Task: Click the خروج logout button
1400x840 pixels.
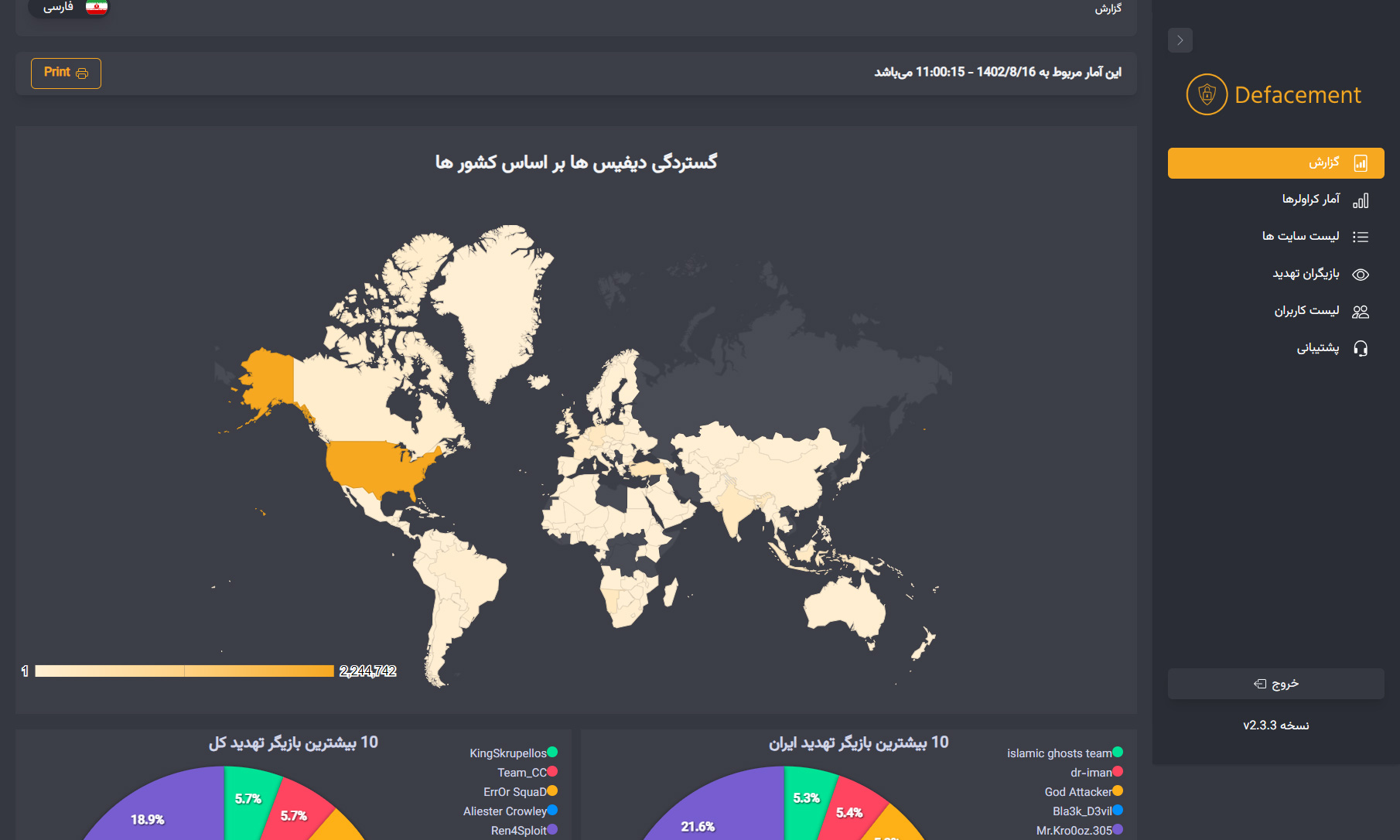Action: click(x=1276, y=684)
